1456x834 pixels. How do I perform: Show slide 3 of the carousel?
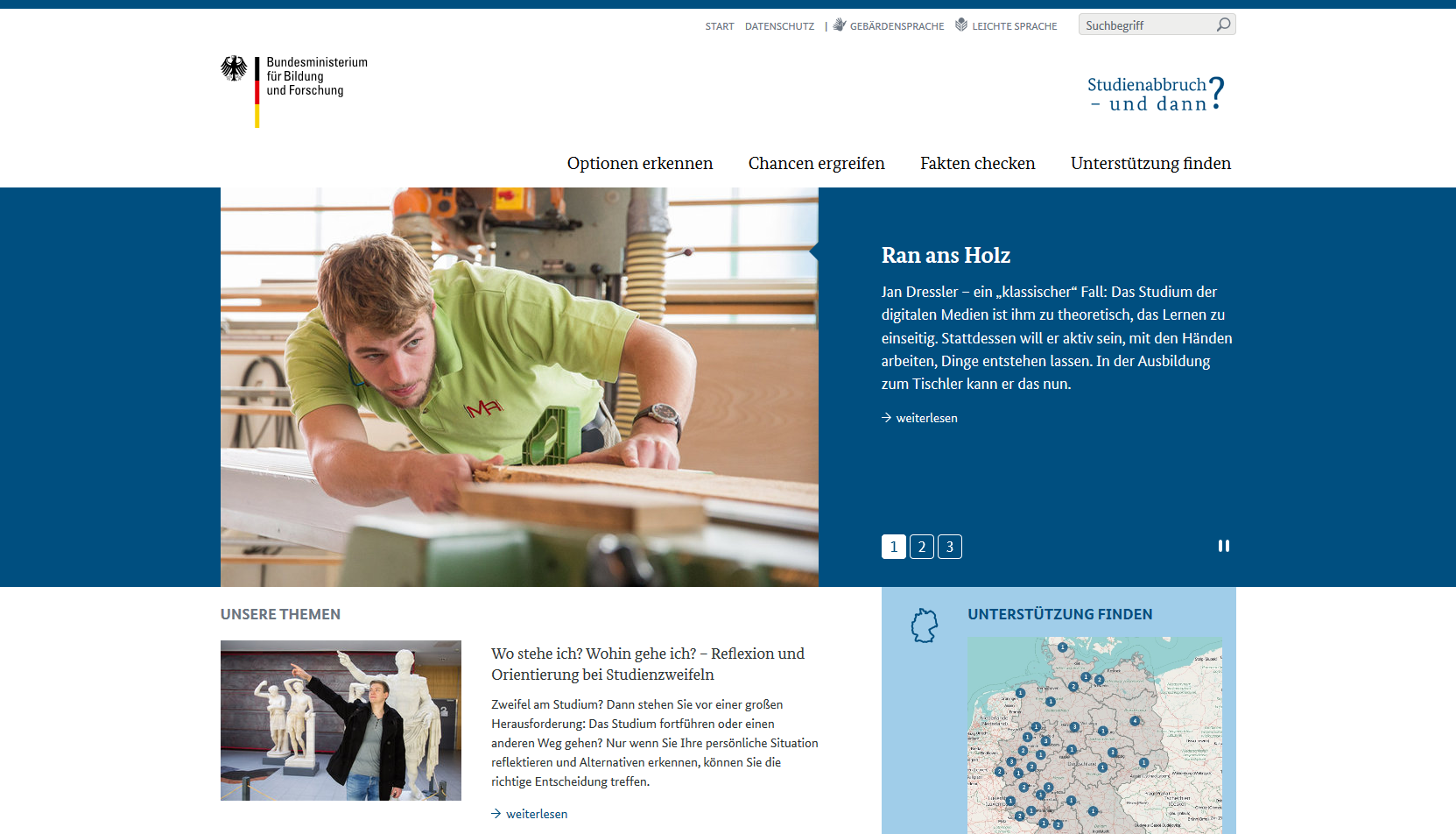point(950,547)
